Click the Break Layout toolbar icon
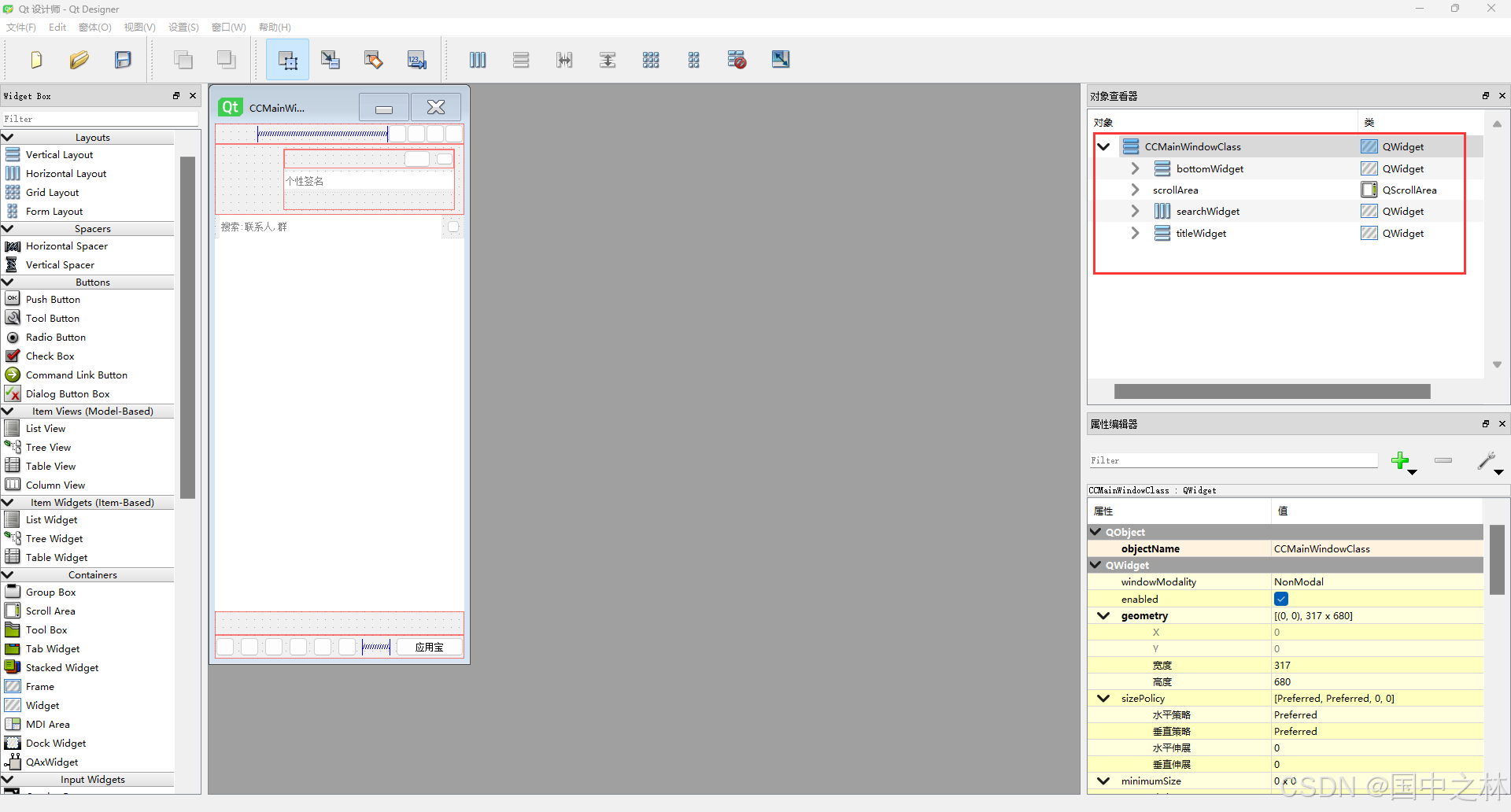Screen dimensions: 1511x812 [x=737, y=60]
